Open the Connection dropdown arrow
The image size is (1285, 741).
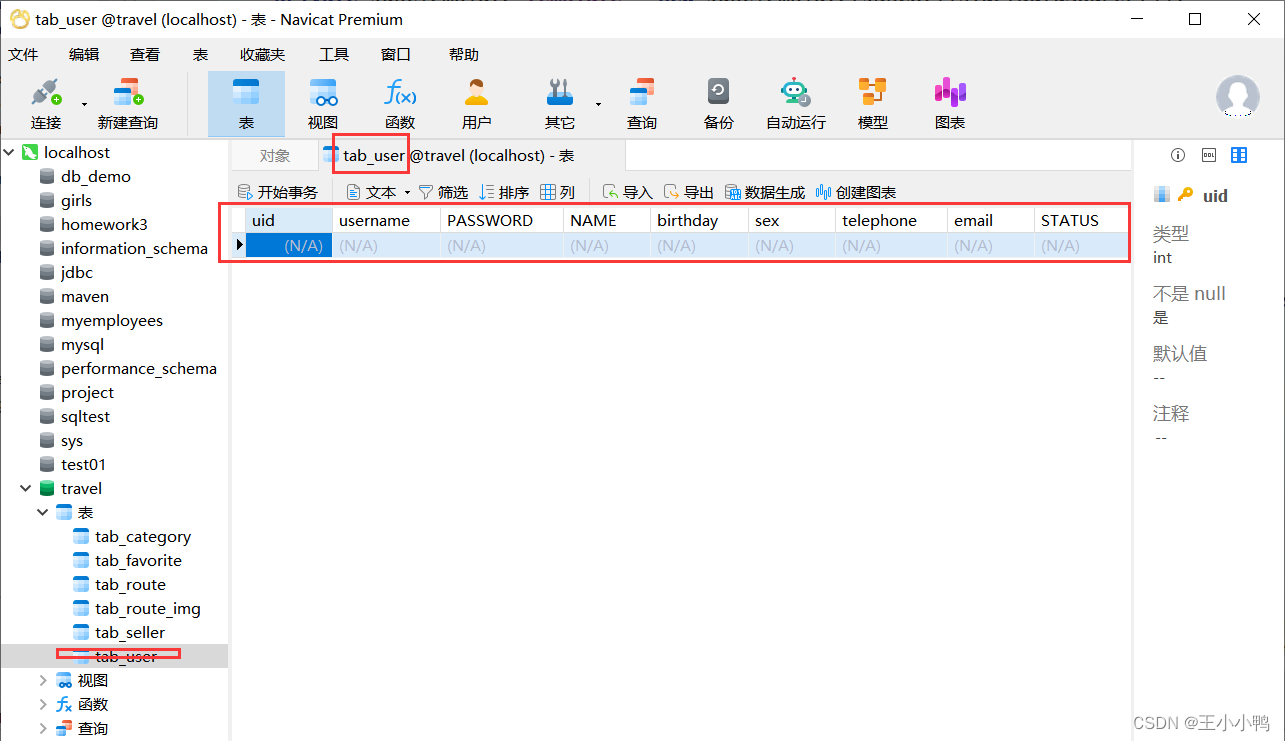click(84, 104)
